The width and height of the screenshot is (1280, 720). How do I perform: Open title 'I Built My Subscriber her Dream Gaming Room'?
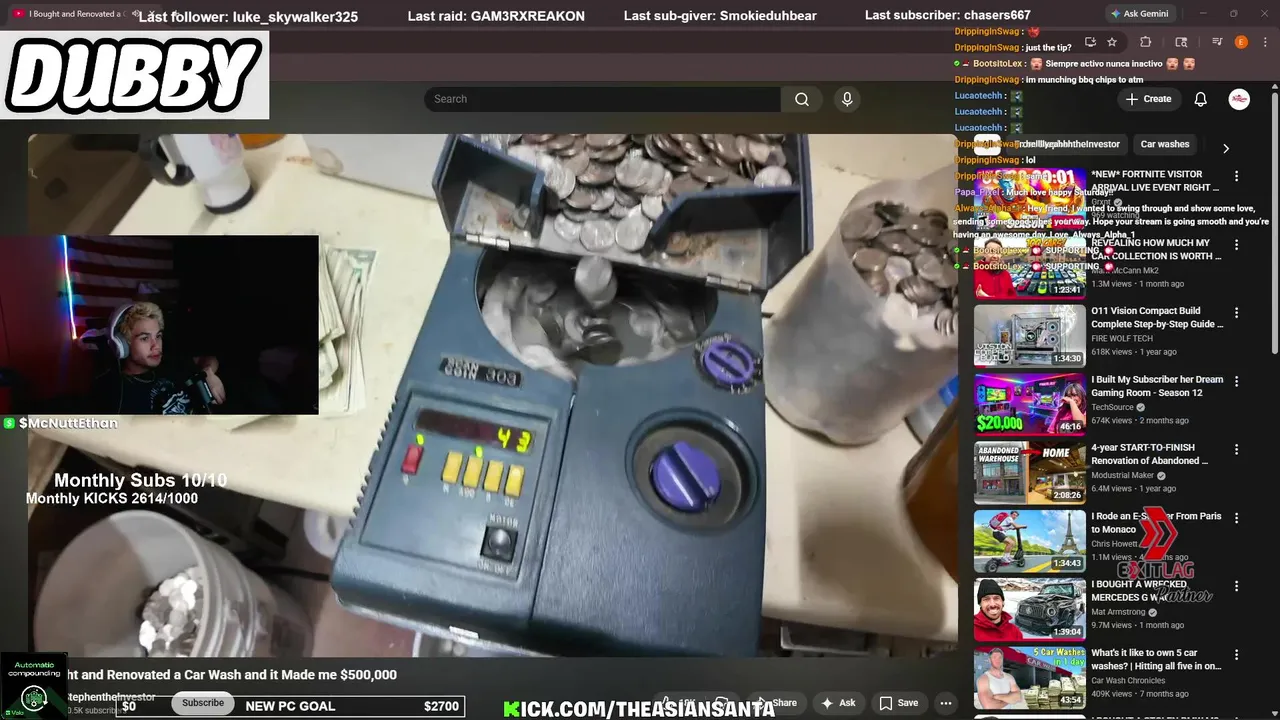click(1157, 386)
